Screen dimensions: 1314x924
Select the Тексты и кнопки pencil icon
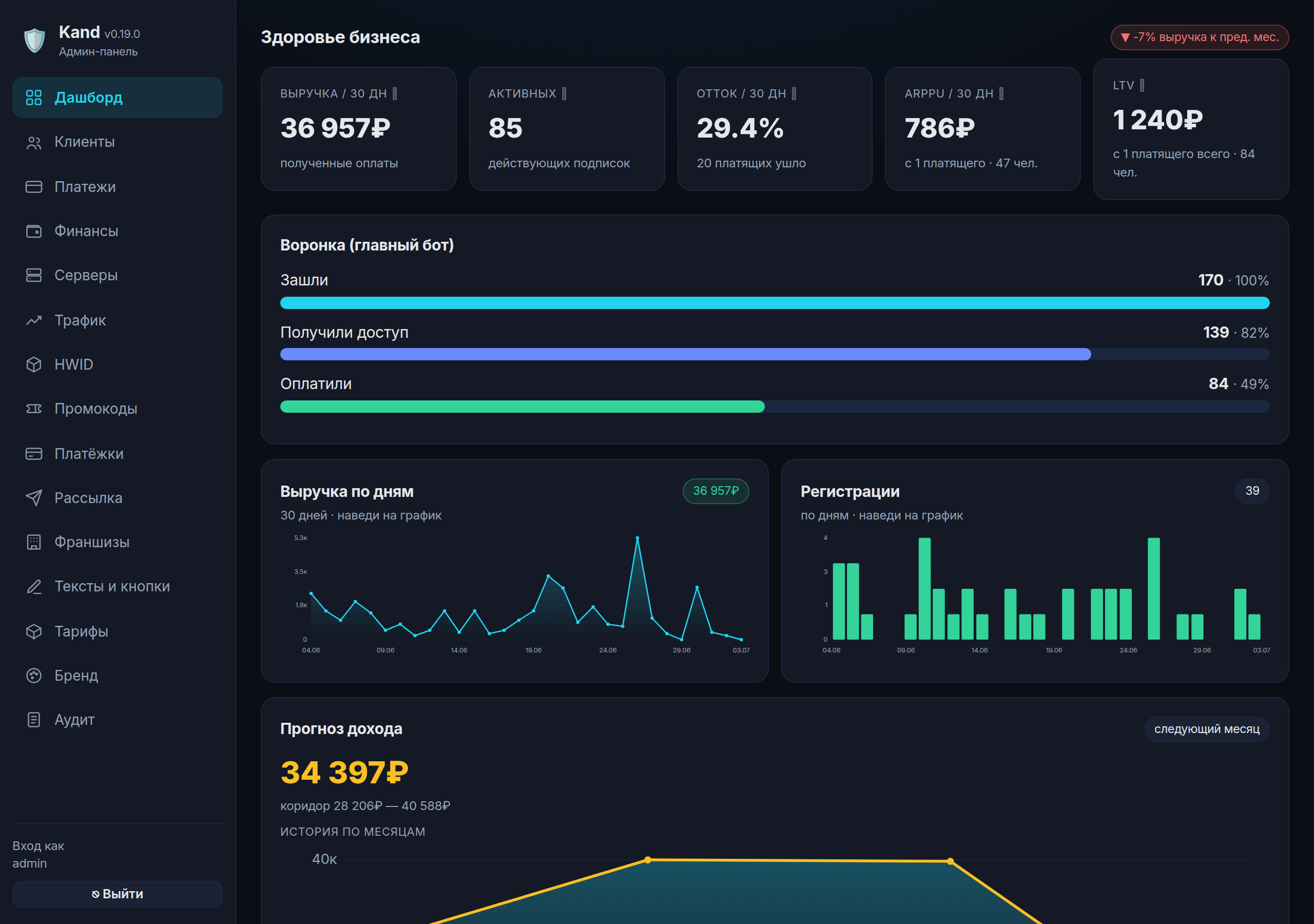click(x=34, y=587)
